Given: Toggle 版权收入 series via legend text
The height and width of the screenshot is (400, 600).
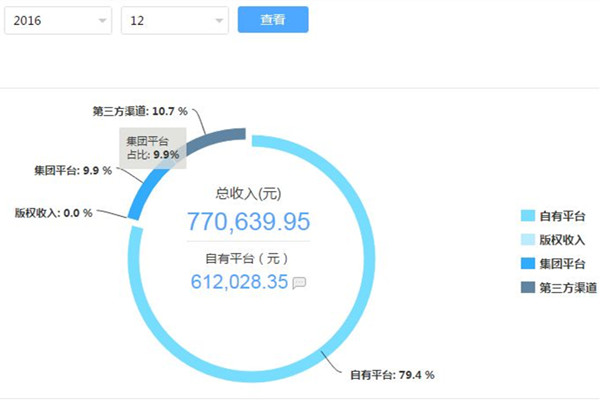Looking at the screenshot, I should click(x=561, y=240).
